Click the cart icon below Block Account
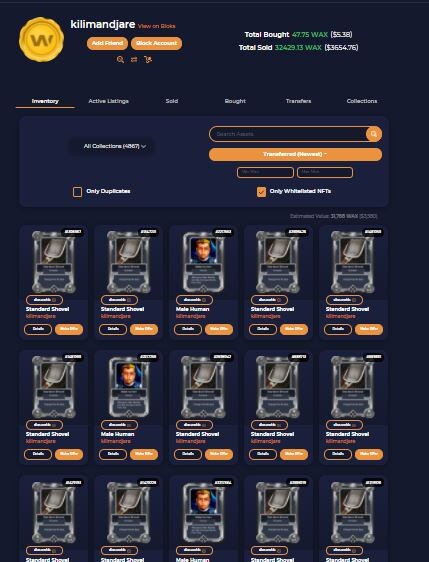The image size is (429, 562). click(x=148, y=59)
